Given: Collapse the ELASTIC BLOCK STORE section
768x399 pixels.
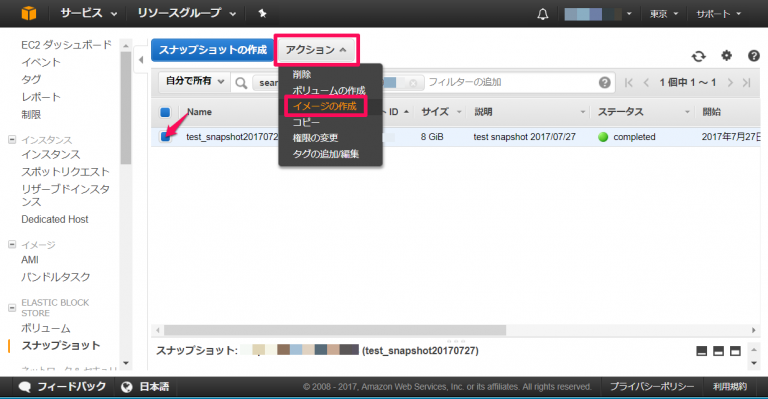Looking at the screenshot, I should point(12,308).
